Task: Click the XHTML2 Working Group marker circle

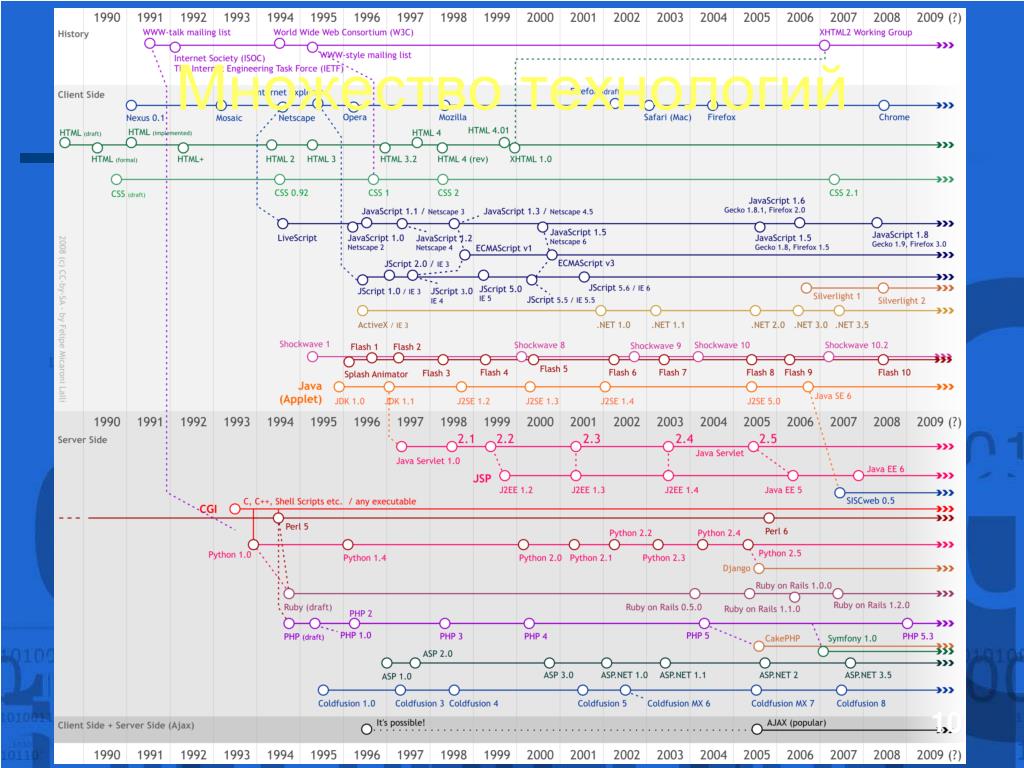Action: (824, 45)
